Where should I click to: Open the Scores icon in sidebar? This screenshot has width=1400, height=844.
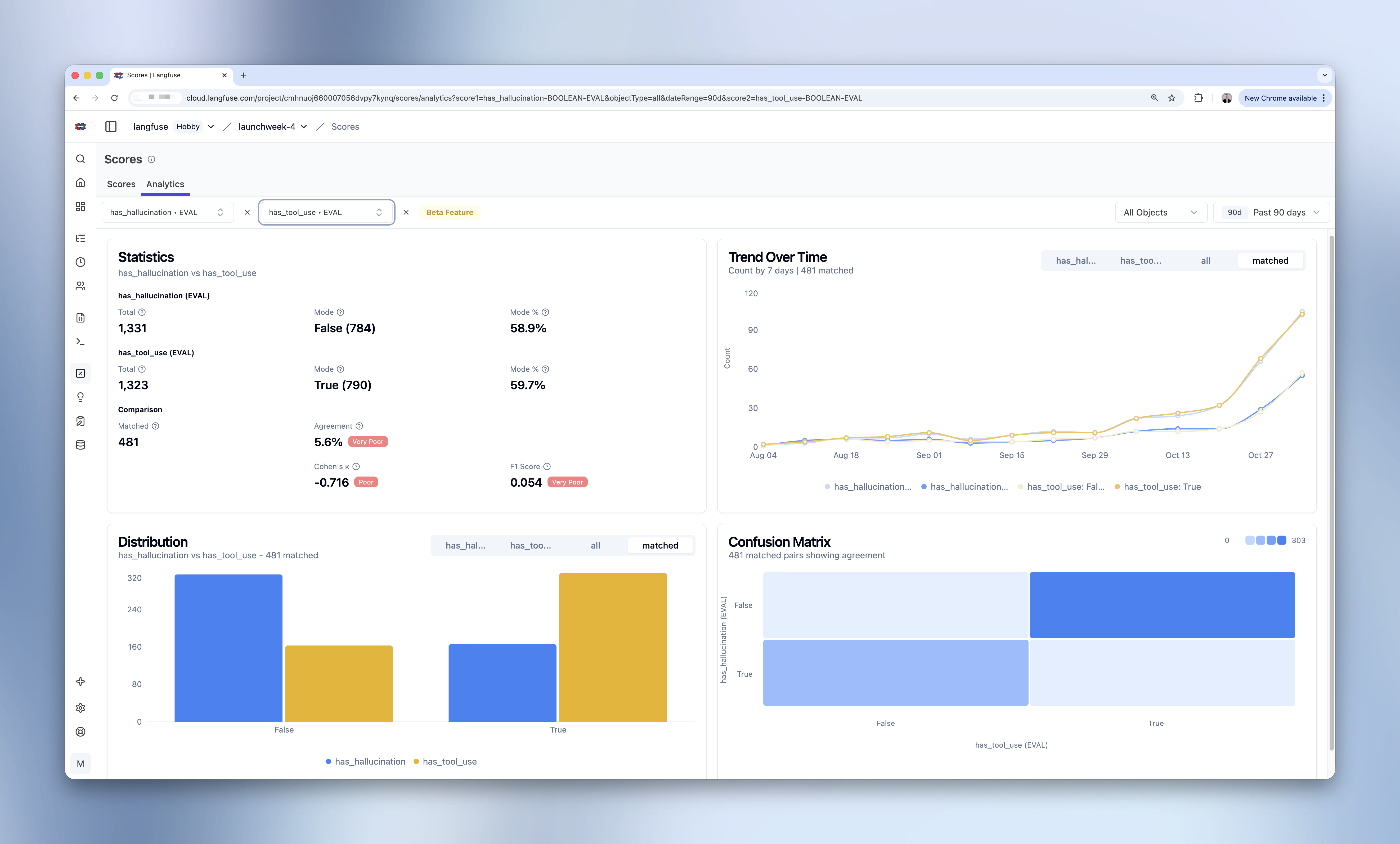click(x=80, y=373)
